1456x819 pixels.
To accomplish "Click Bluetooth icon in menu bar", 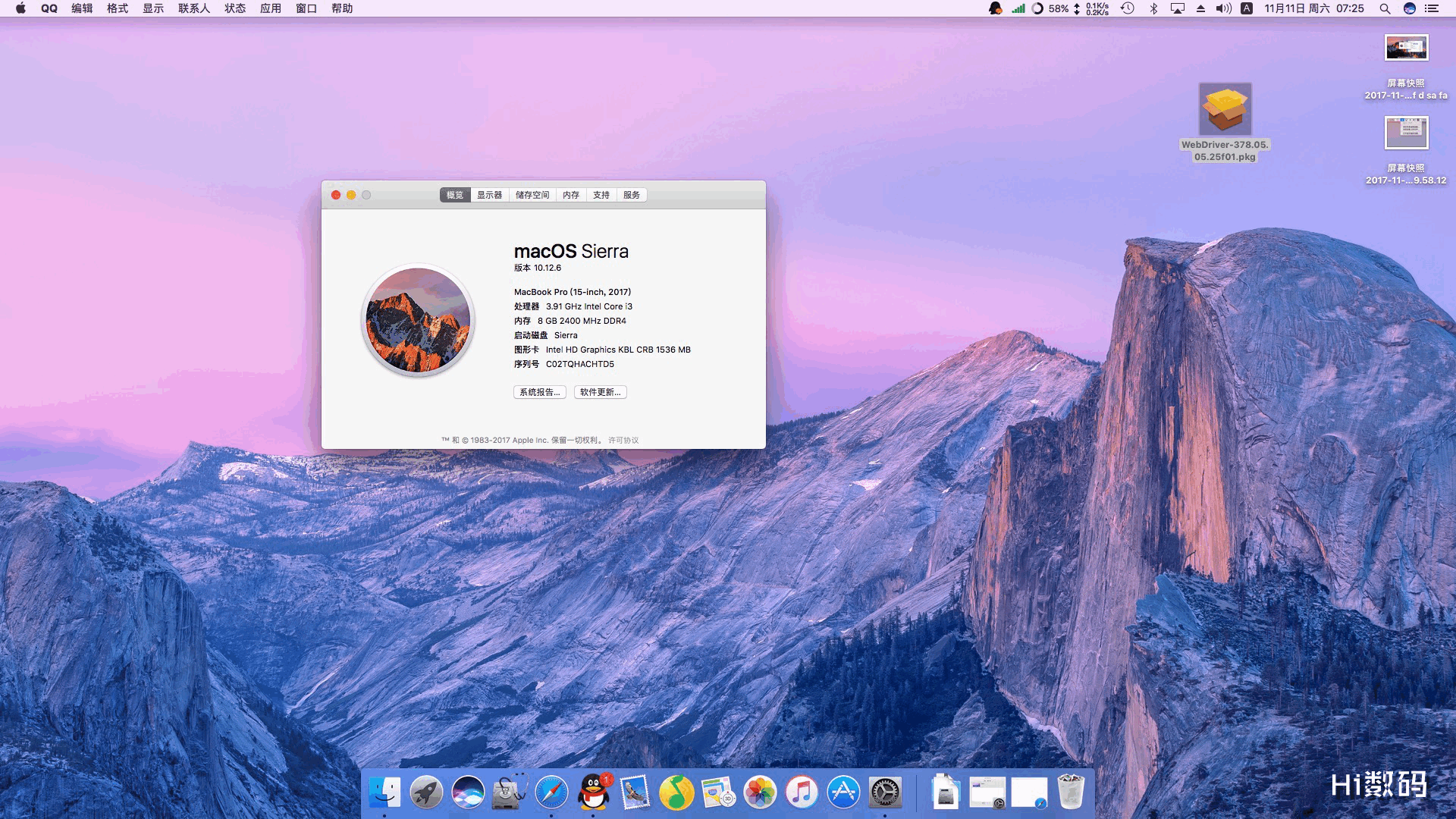I will tap(1153, 8).
